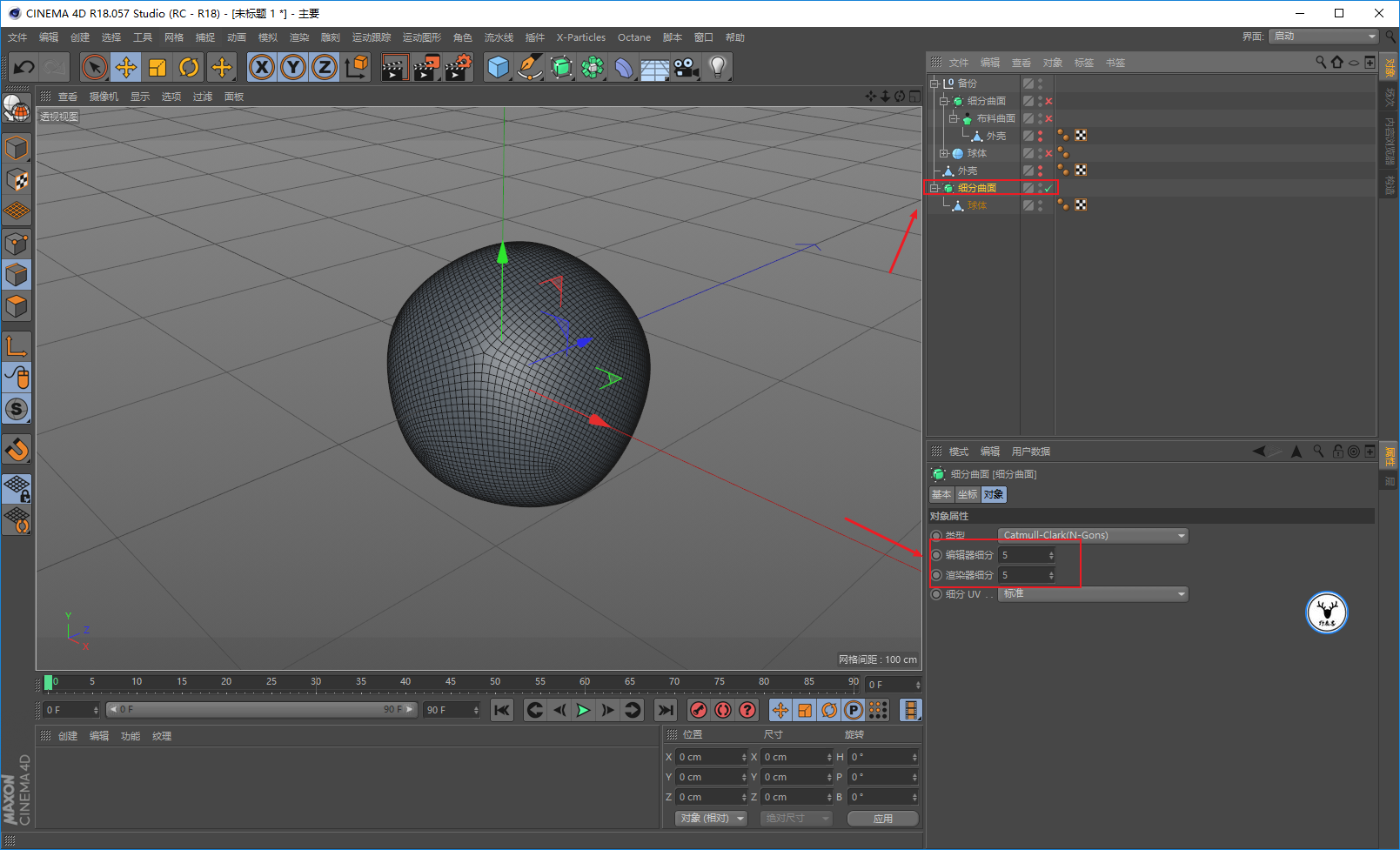
Task: Open the X-Particles menu
Action: [x=581, y=37]
